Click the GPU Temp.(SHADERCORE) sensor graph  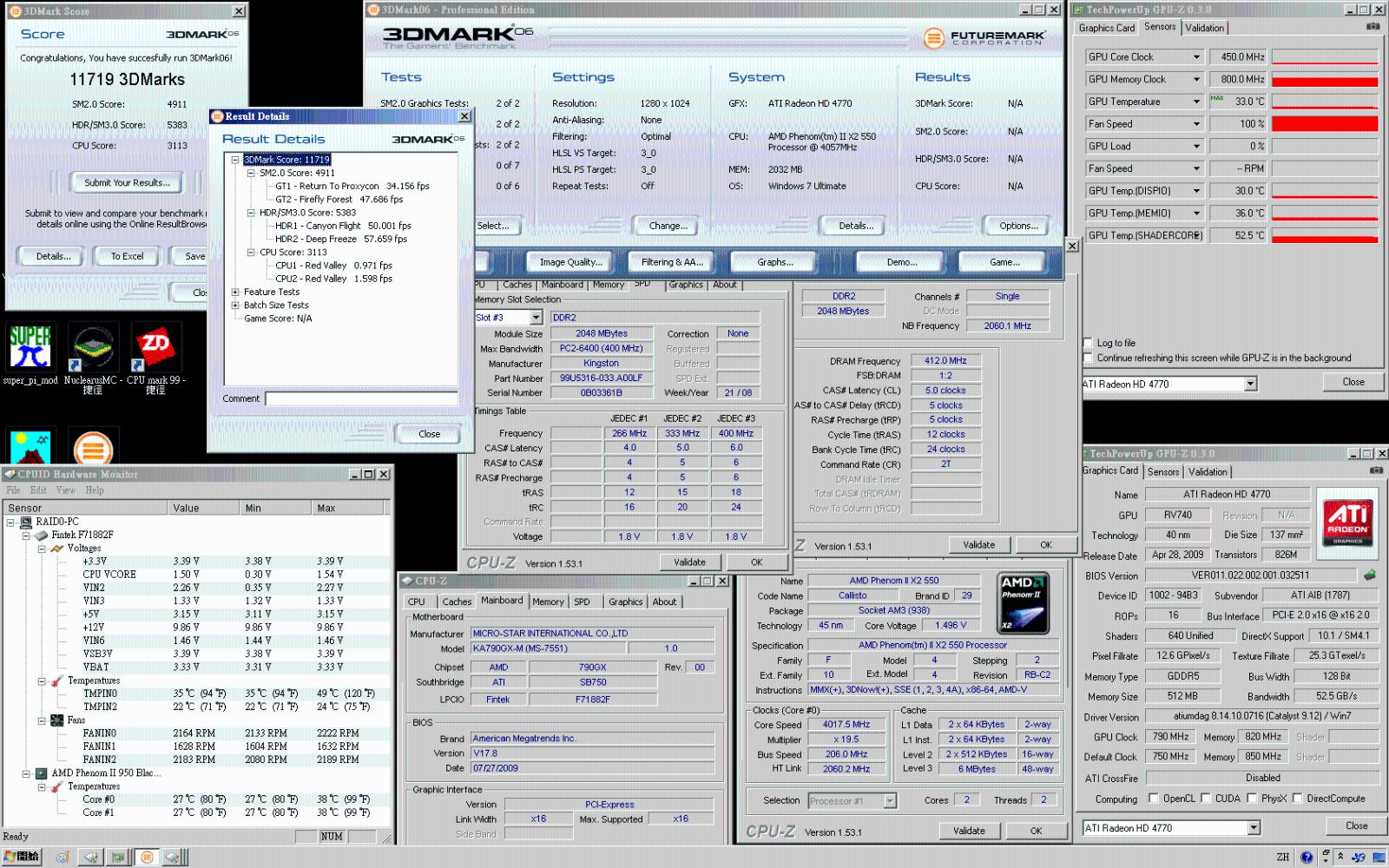pyautogui.click(x=1325, y=235)
